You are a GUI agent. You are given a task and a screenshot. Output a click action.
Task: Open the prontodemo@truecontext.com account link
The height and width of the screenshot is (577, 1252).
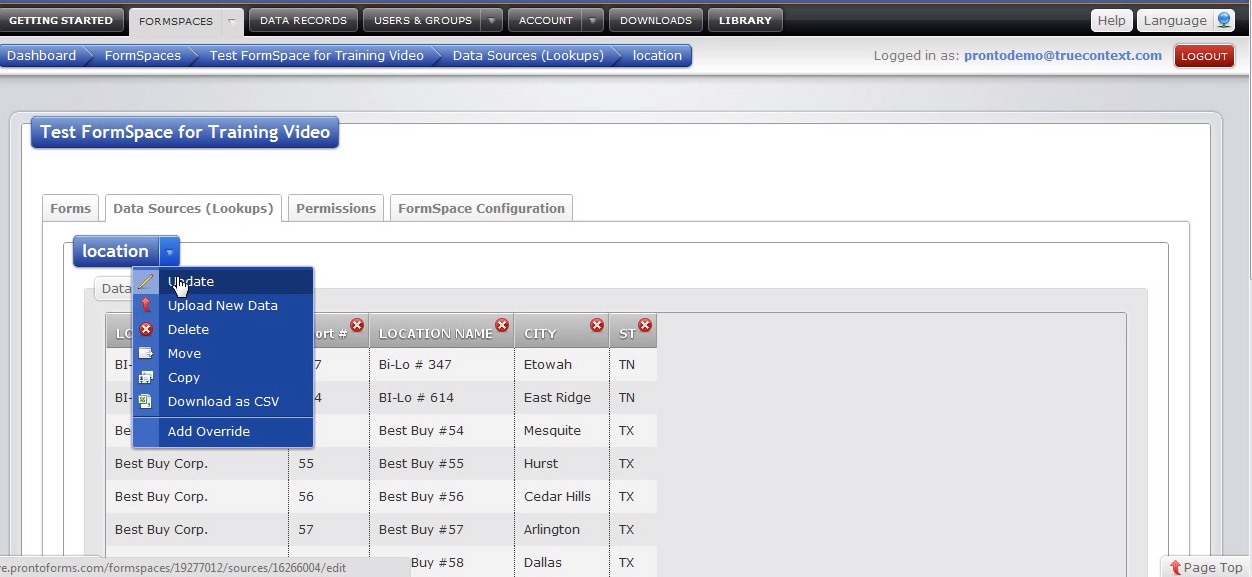point(1062,56)
